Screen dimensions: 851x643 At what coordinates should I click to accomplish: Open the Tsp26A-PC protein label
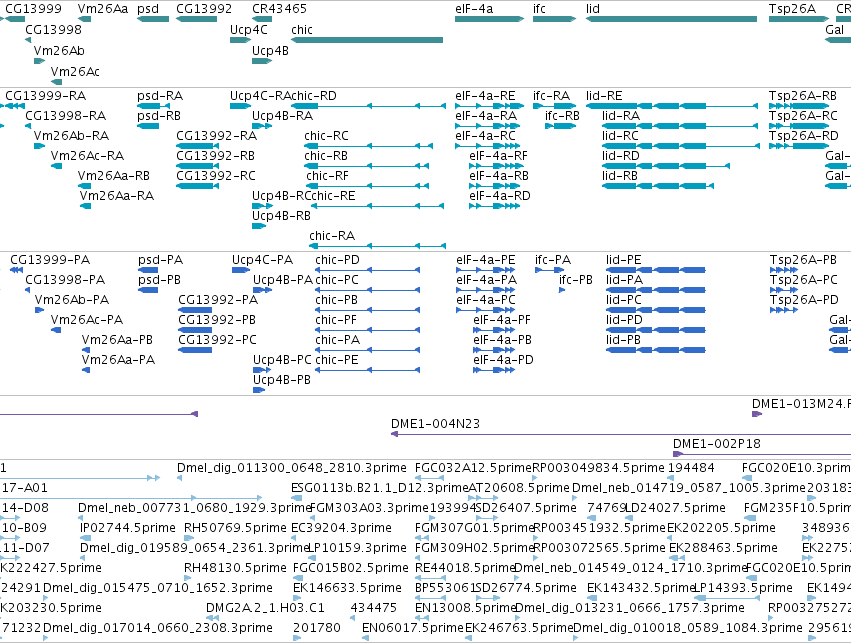tap(804, 281)
